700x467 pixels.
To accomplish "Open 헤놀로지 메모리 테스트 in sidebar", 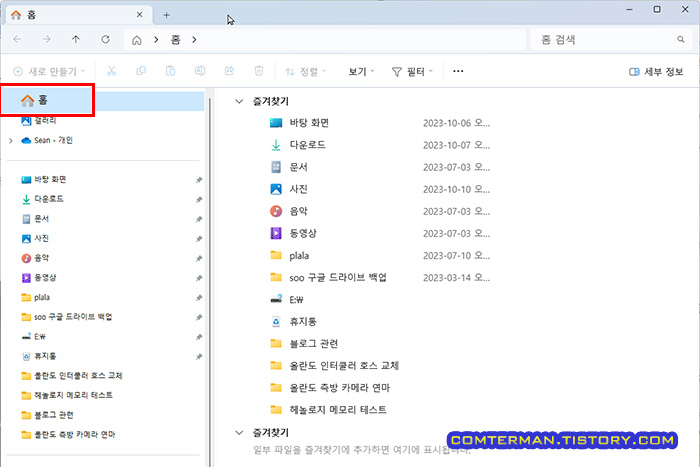I will click(x=67, y=396).
